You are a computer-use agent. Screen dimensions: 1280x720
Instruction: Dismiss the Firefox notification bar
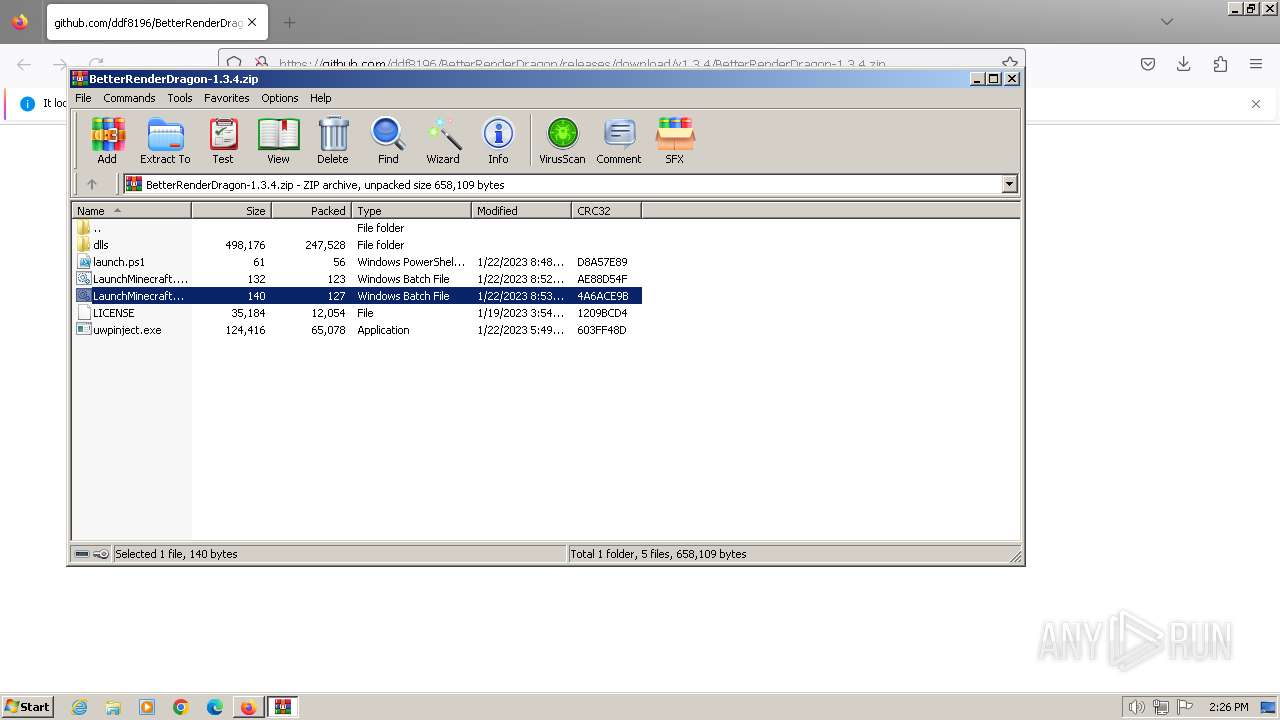pyautogui.click(x=1256, y=104)
